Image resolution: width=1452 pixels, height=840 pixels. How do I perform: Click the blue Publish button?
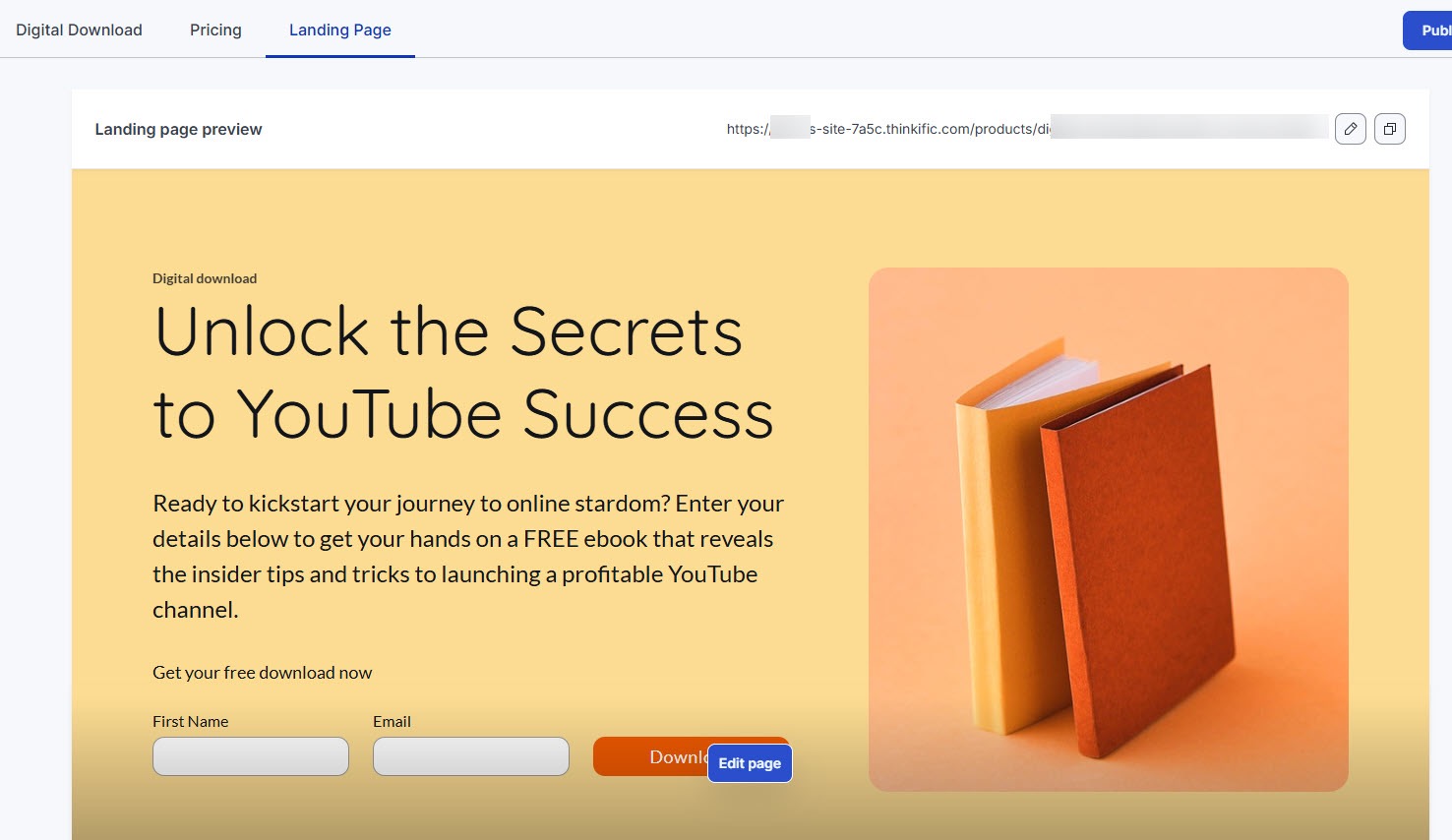(x=1427, y=30)
